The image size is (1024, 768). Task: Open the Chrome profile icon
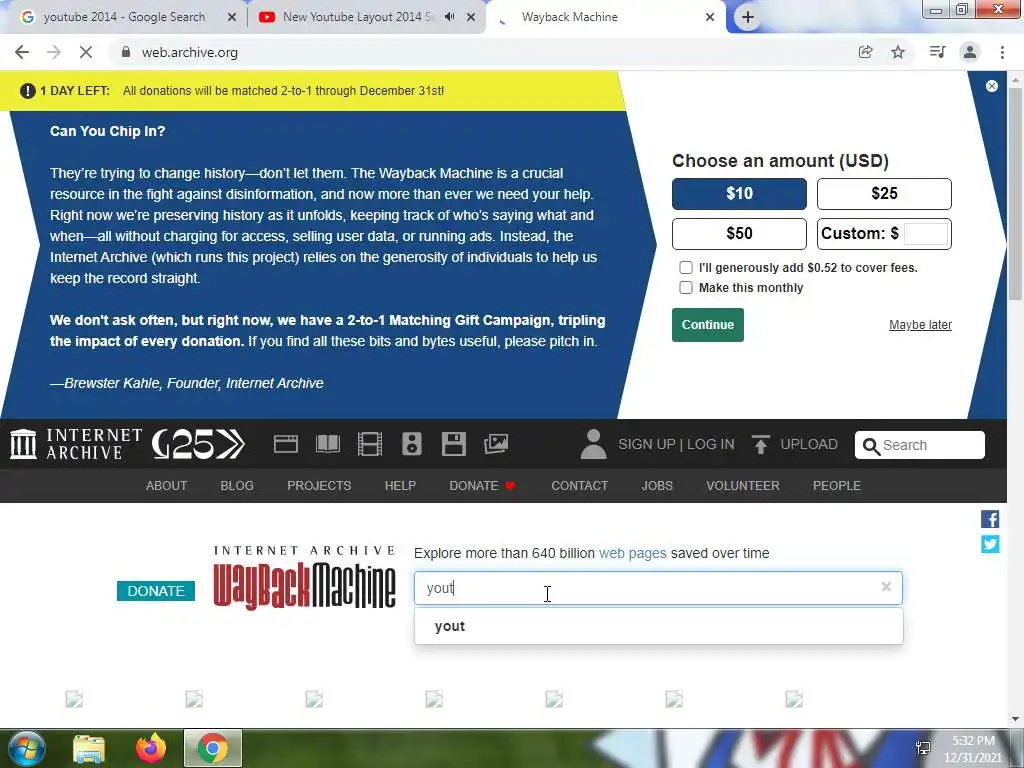tap(970, 52)
